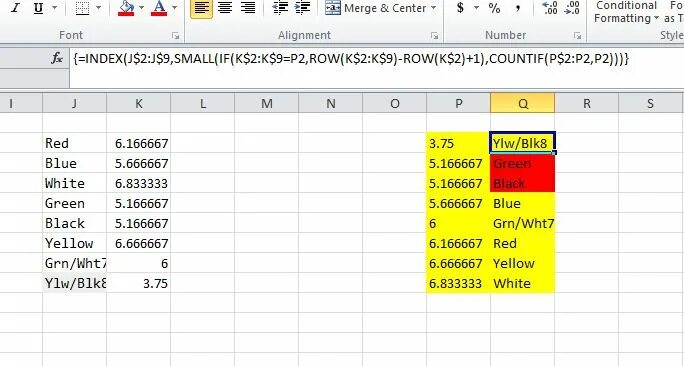
Task: Toggle italic formatting
Action: coord(16,7)
